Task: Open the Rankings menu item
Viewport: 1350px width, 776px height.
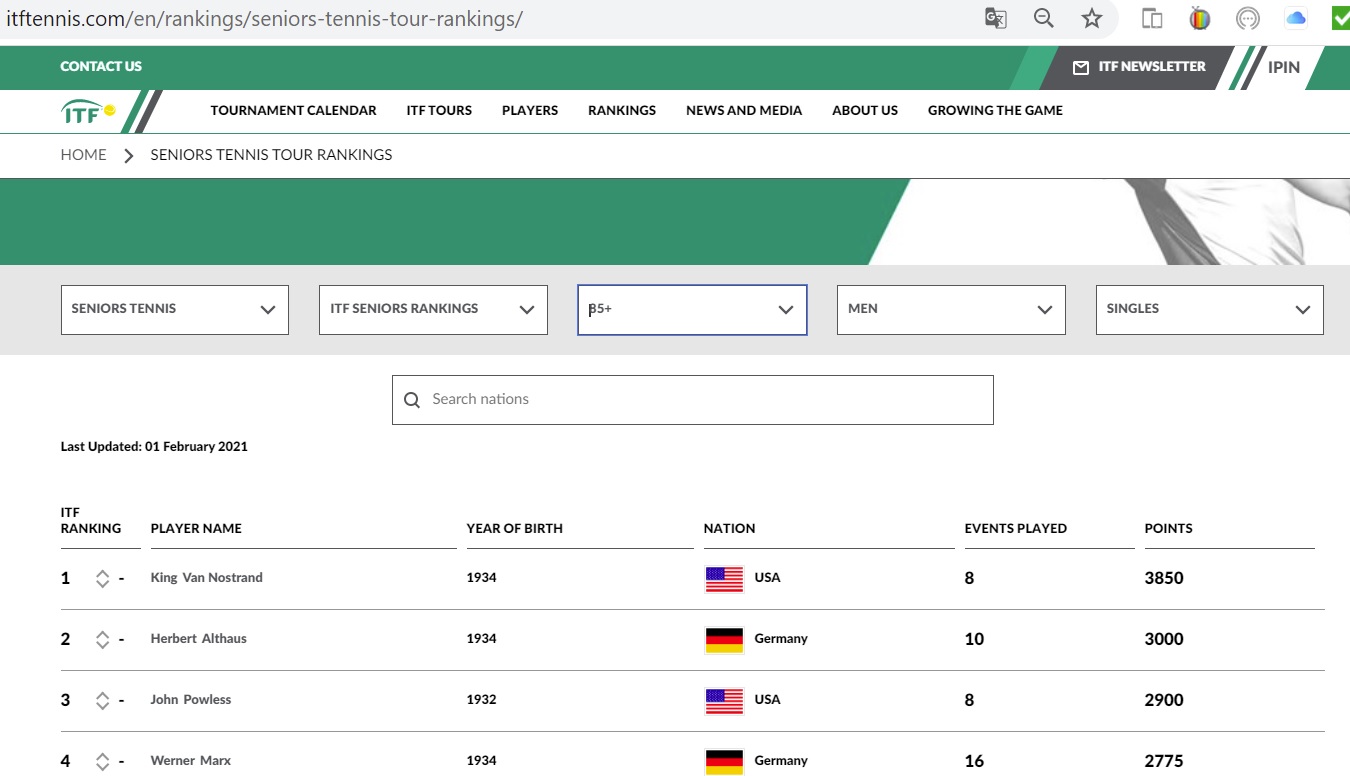Action: click(622, 111)
